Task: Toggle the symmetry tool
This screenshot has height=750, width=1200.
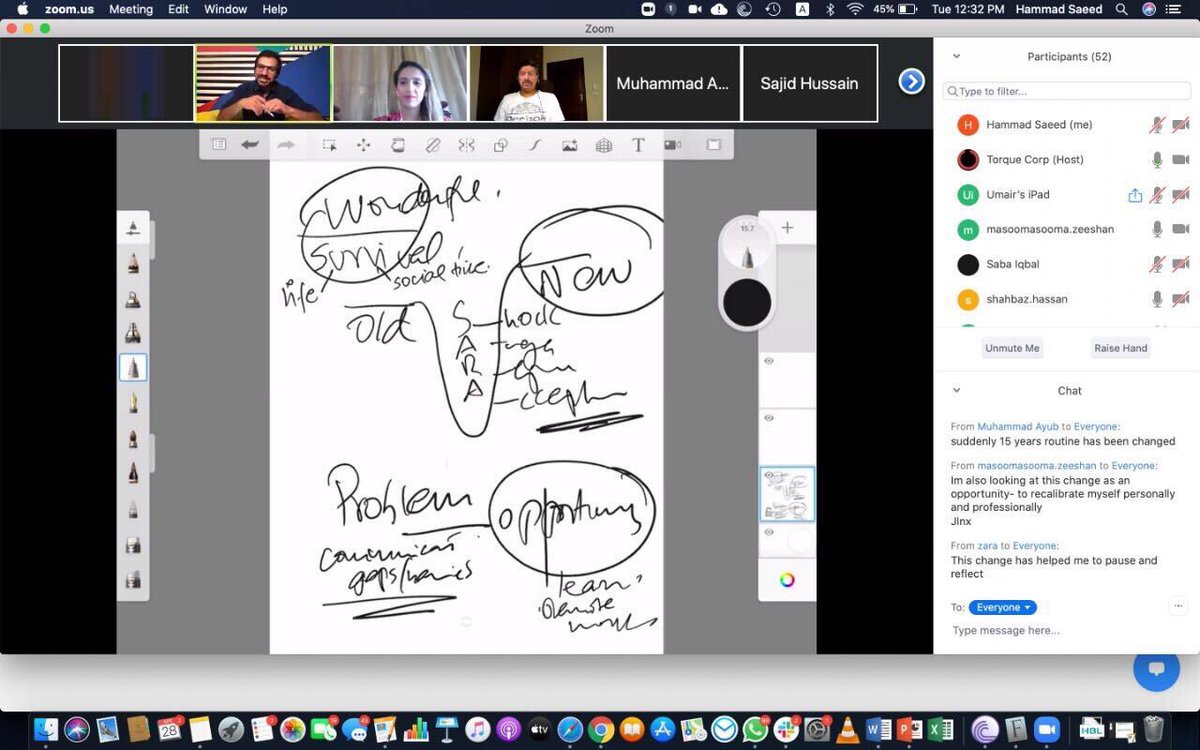Action: [x=466, y=145]
